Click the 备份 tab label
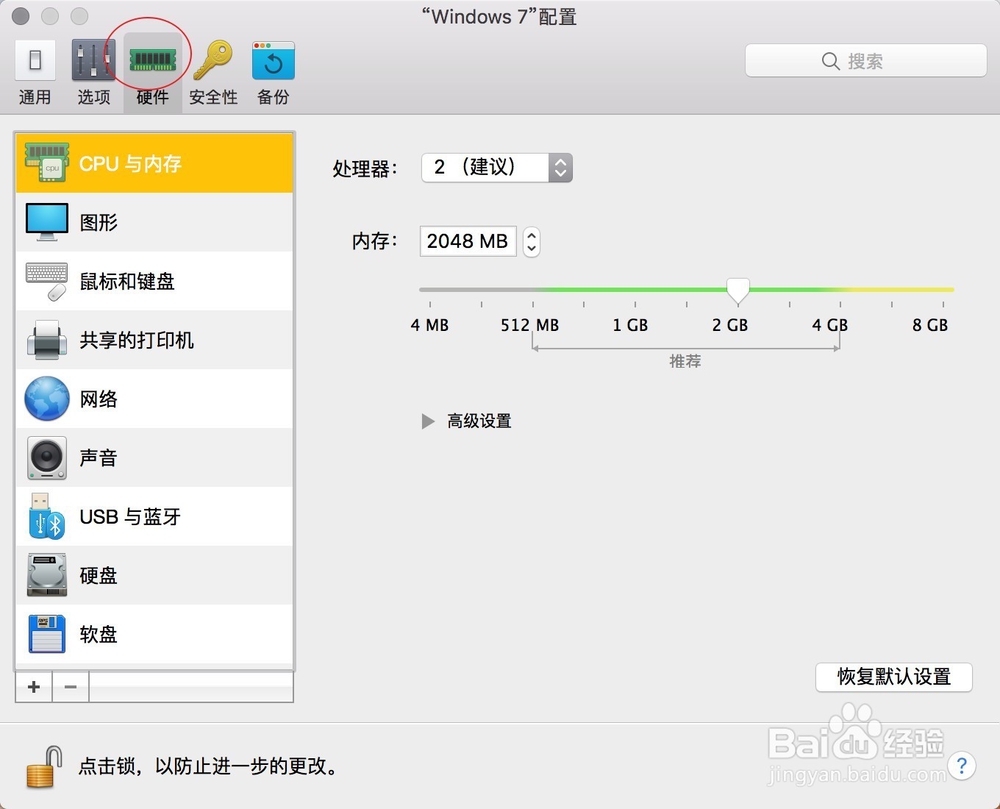Viewport: 1000px width, 809px height. [273, 97]
